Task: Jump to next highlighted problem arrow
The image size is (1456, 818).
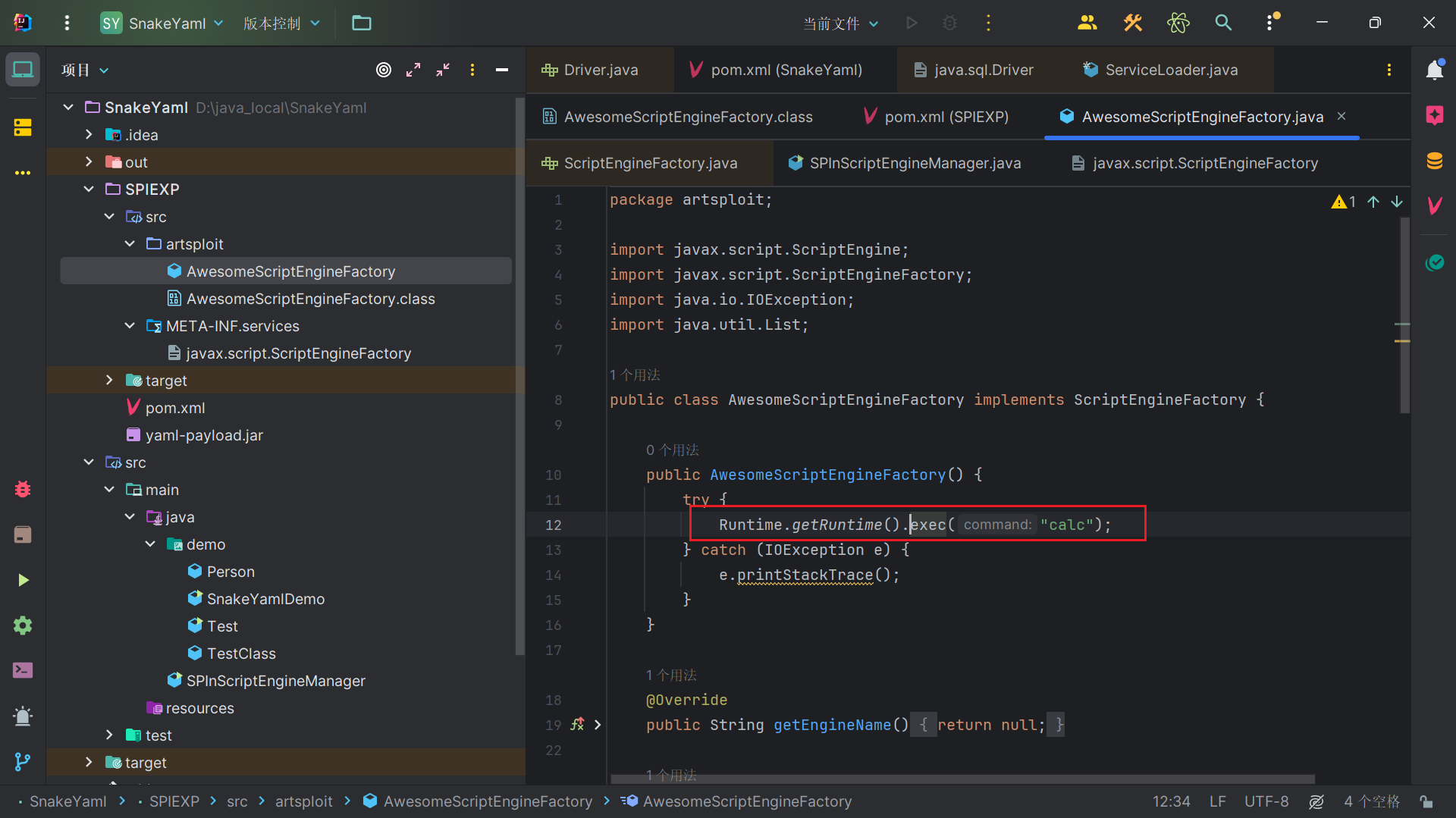Action: coord(1397,202)
